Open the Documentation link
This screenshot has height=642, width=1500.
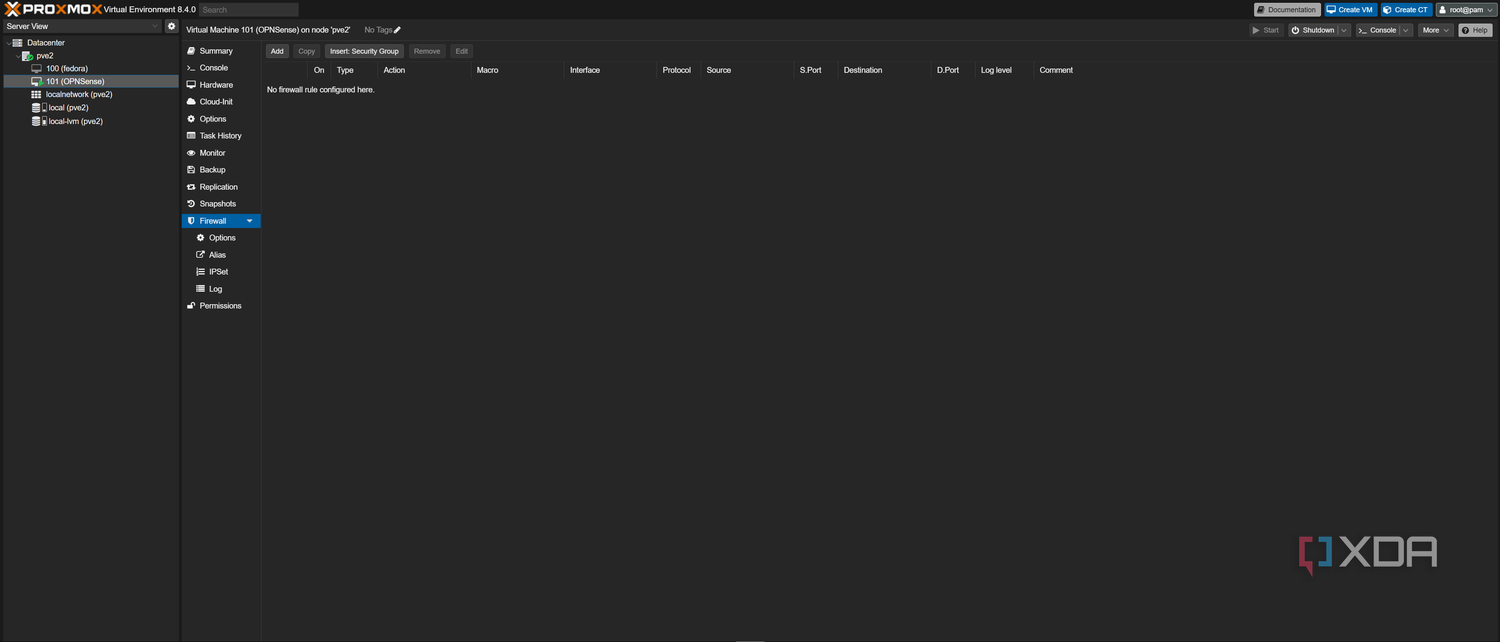pyautogui.click(x=1287, y=10)
